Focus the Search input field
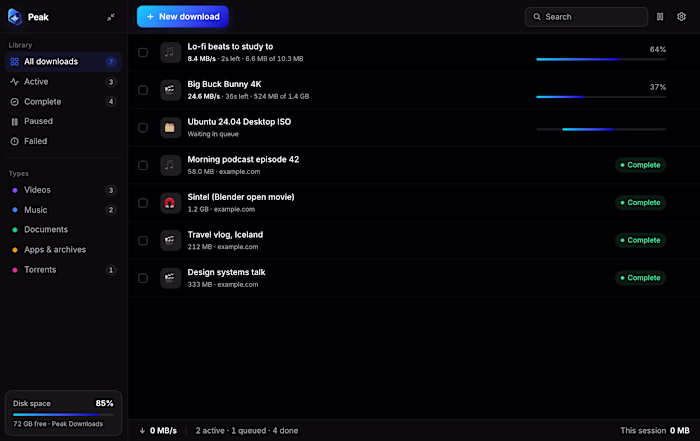This screenshot has height=441, width=700. 586,17
